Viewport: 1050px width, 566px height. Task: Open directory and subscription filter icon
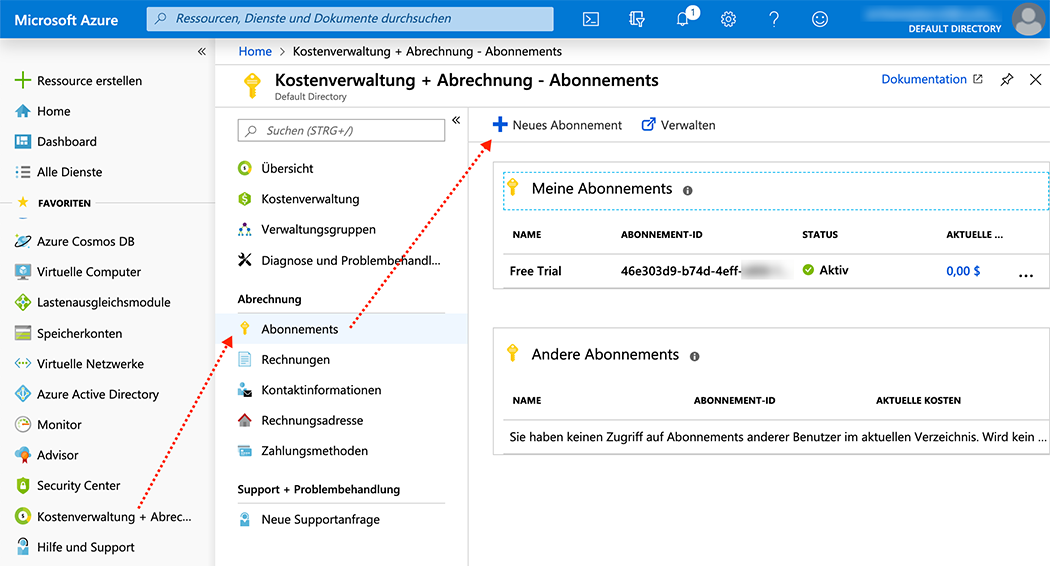[637, 19]
